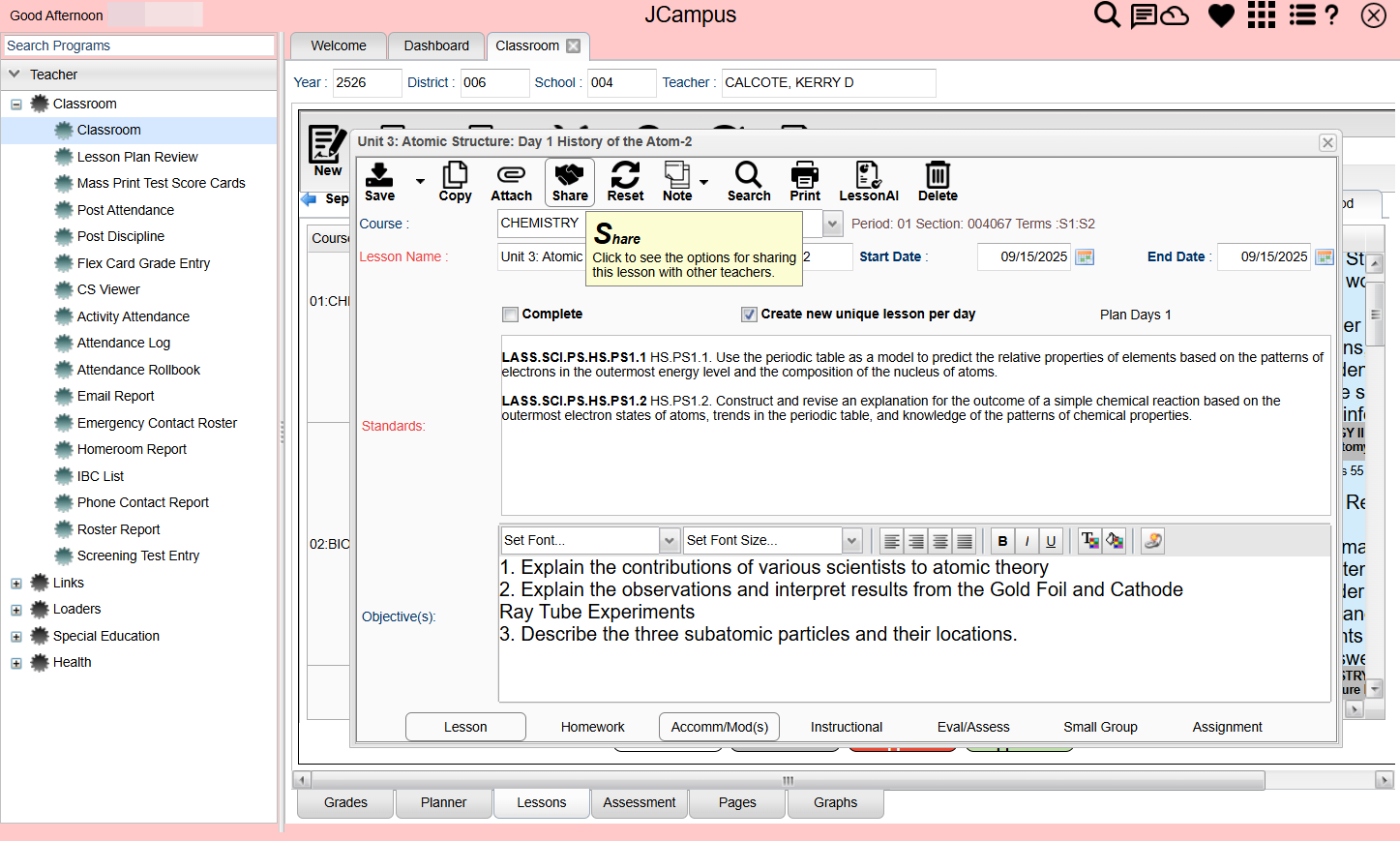Open the messages chat icon in header
This screenshot has height=841, width=1400.
click(1144, 15)
